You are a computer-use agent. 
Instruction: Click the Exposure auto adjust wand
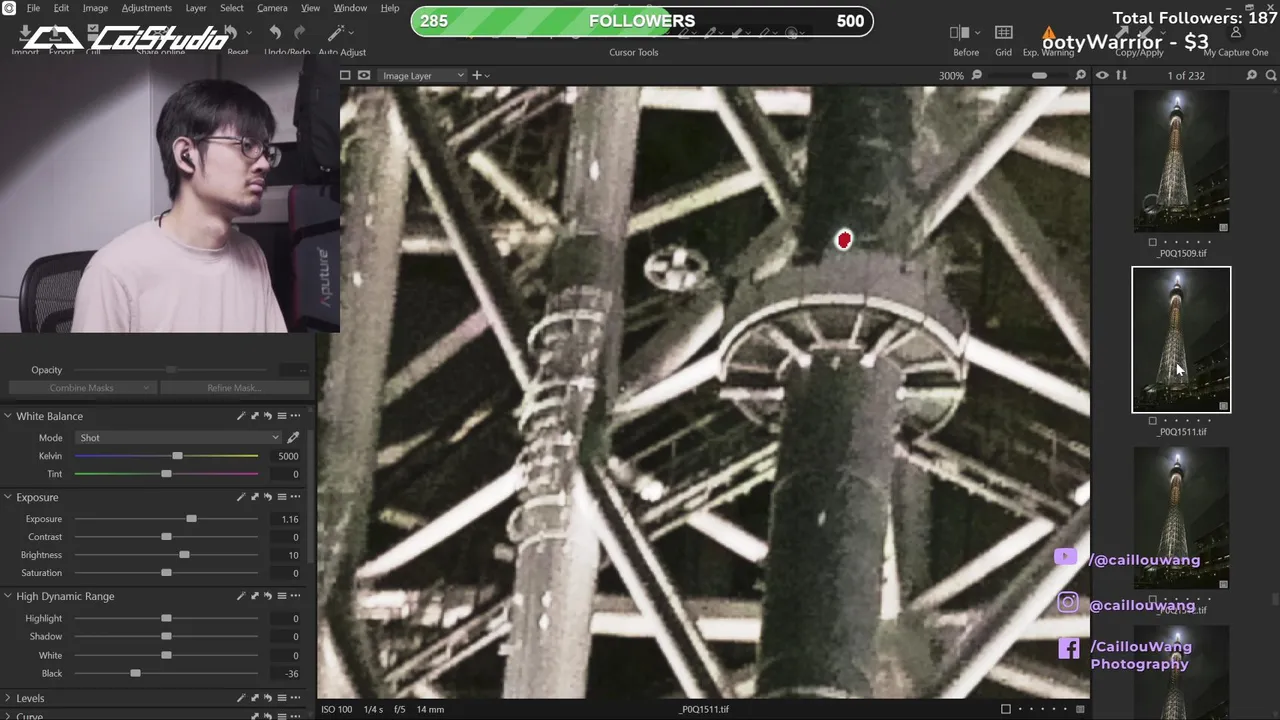coord(240,497)
